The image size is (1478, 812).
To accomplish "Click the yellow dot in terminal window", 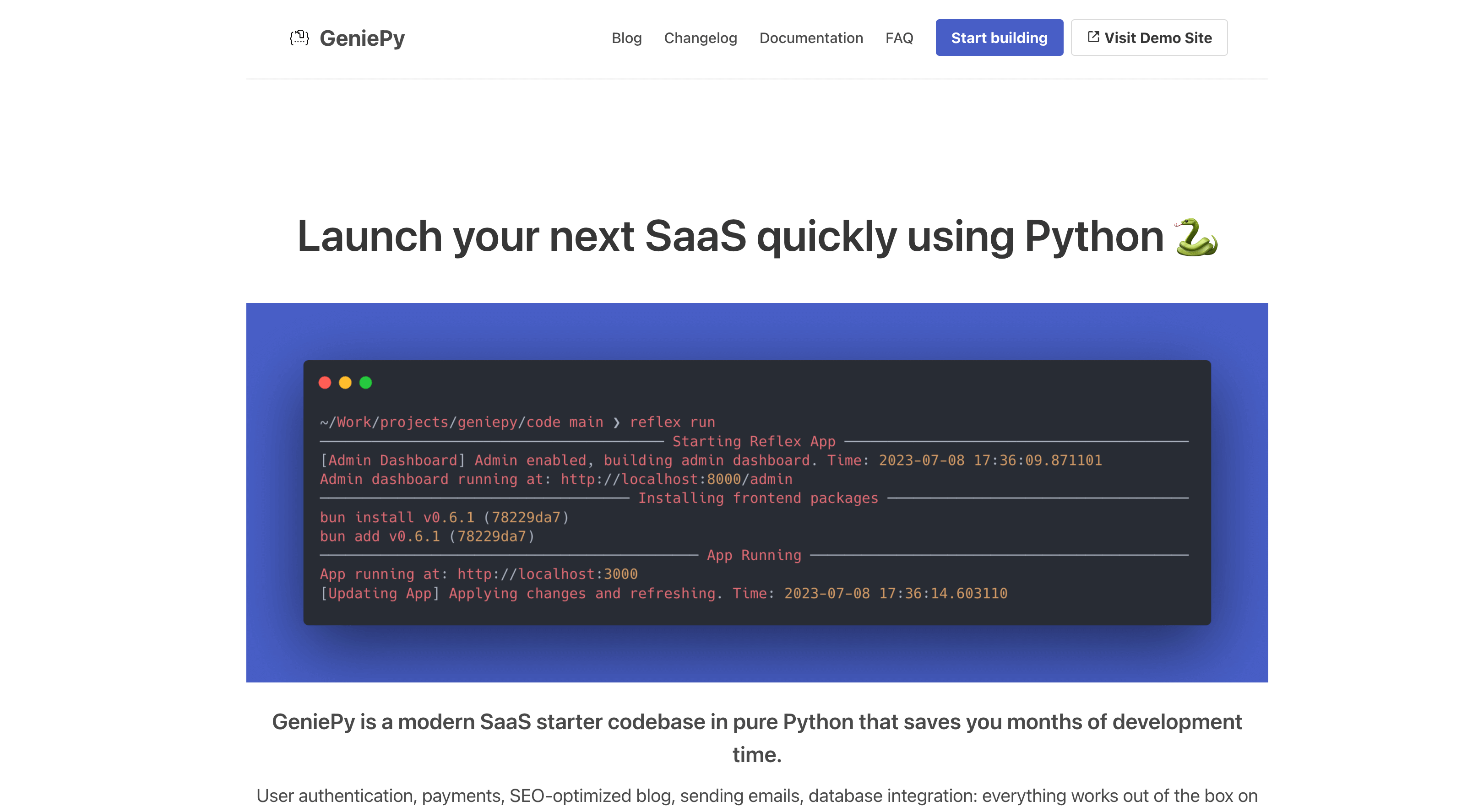I will tap(345, 383).
